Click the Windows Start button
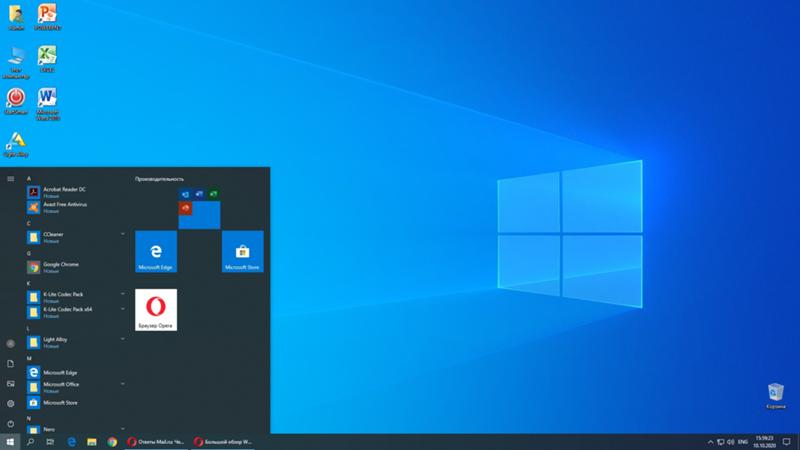The height and width of the screenshot is (450, 800). 10,442
